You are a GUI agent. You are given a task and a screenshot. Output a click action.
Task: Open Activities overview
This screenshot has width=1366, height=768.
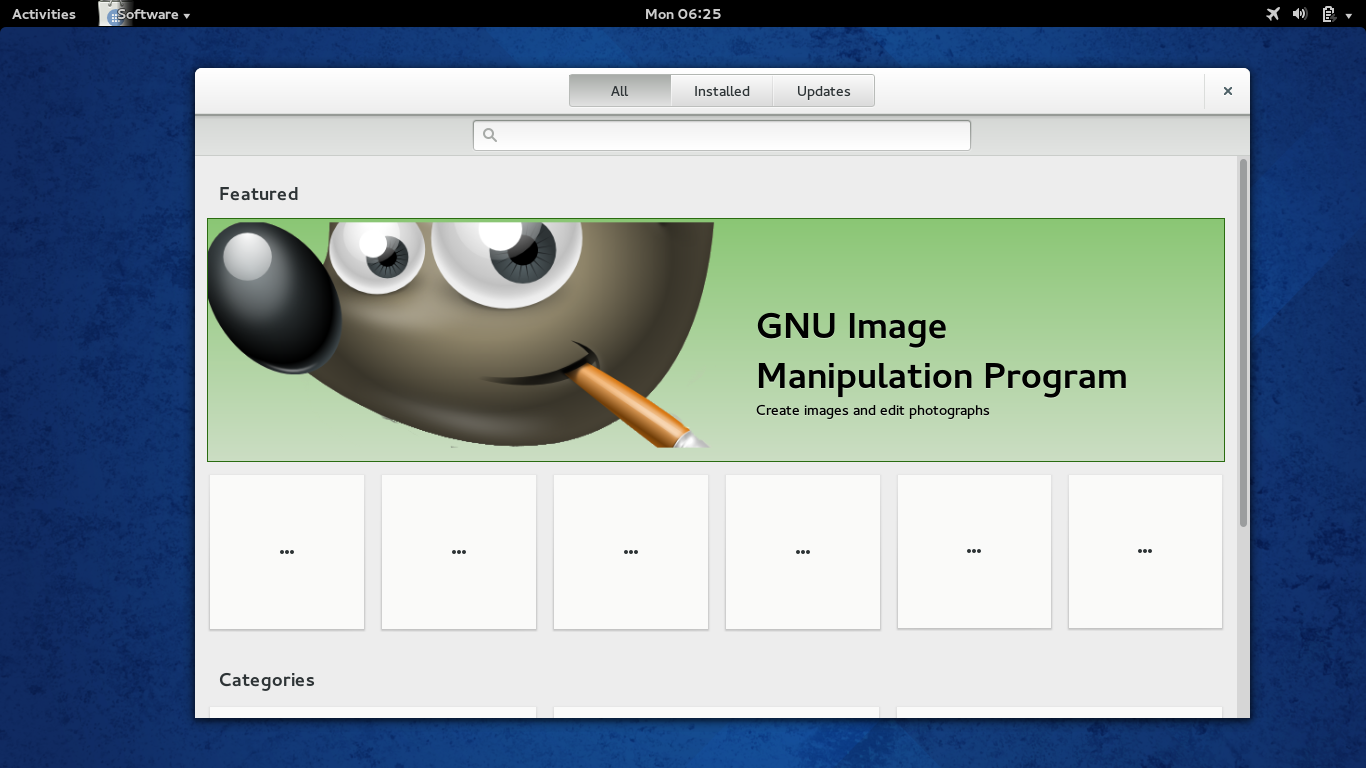coord(44,14)
